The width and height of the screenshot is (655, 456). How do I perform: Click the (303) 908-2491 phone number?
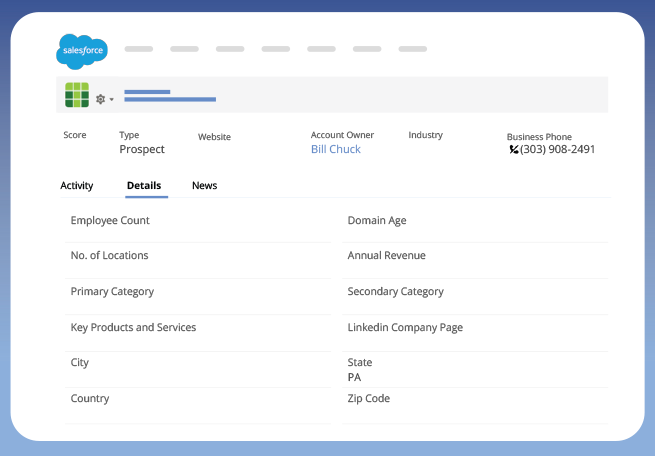558,150
